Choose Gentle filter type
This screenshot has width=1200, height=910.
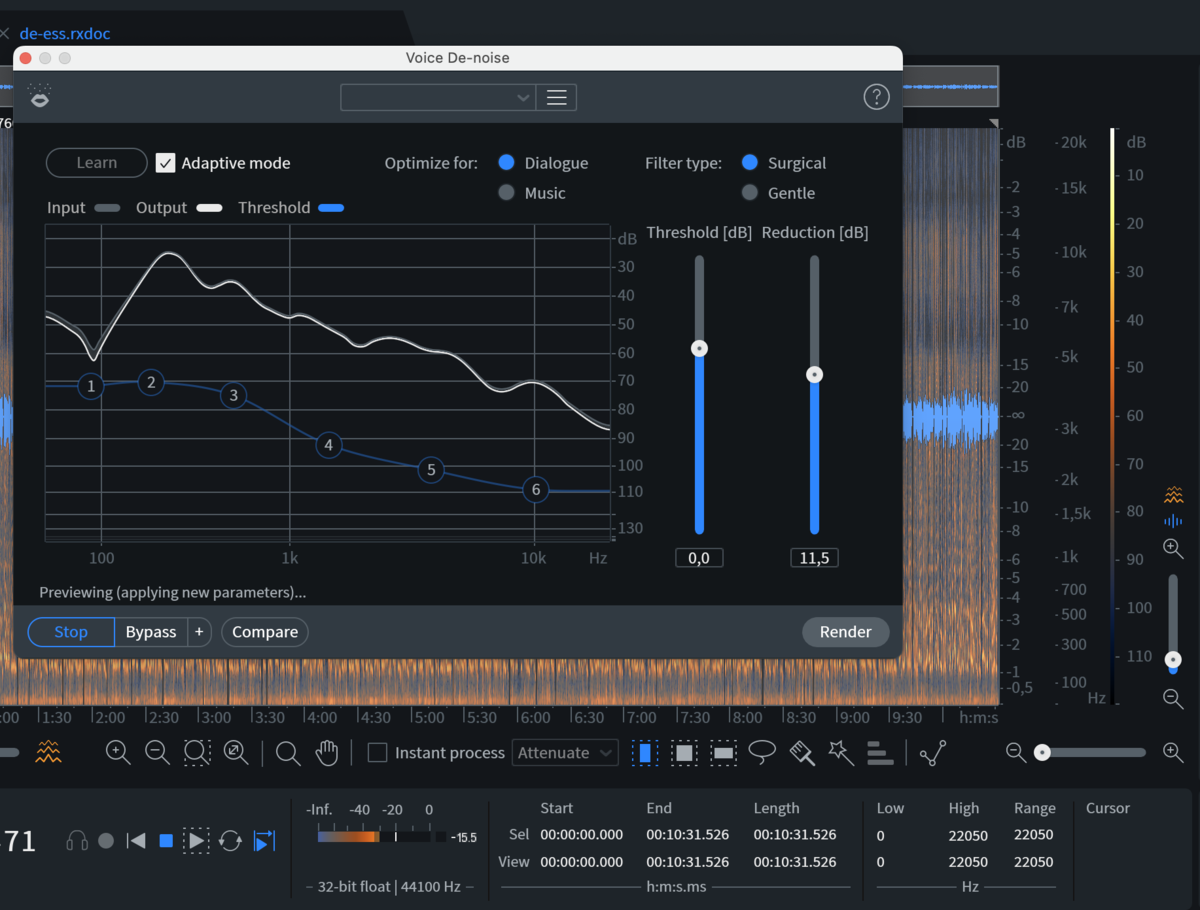pos(750,193)
